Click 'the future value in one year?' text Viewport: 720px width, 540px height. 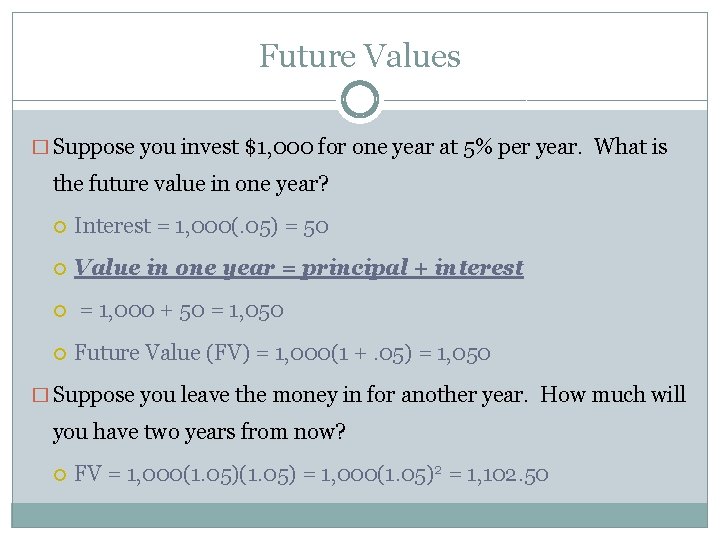pyautogui.click(x=191, y=184)
